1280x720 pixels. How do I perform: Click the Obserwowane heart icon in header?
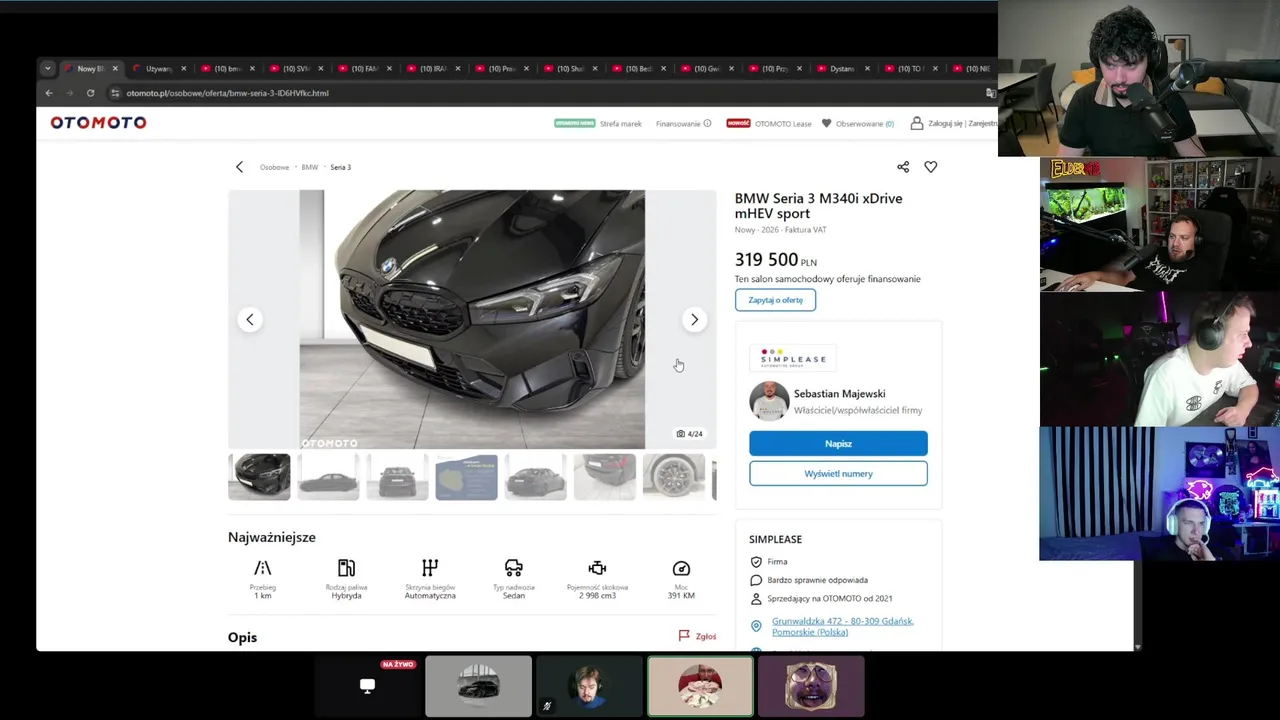tap(826, 123)
